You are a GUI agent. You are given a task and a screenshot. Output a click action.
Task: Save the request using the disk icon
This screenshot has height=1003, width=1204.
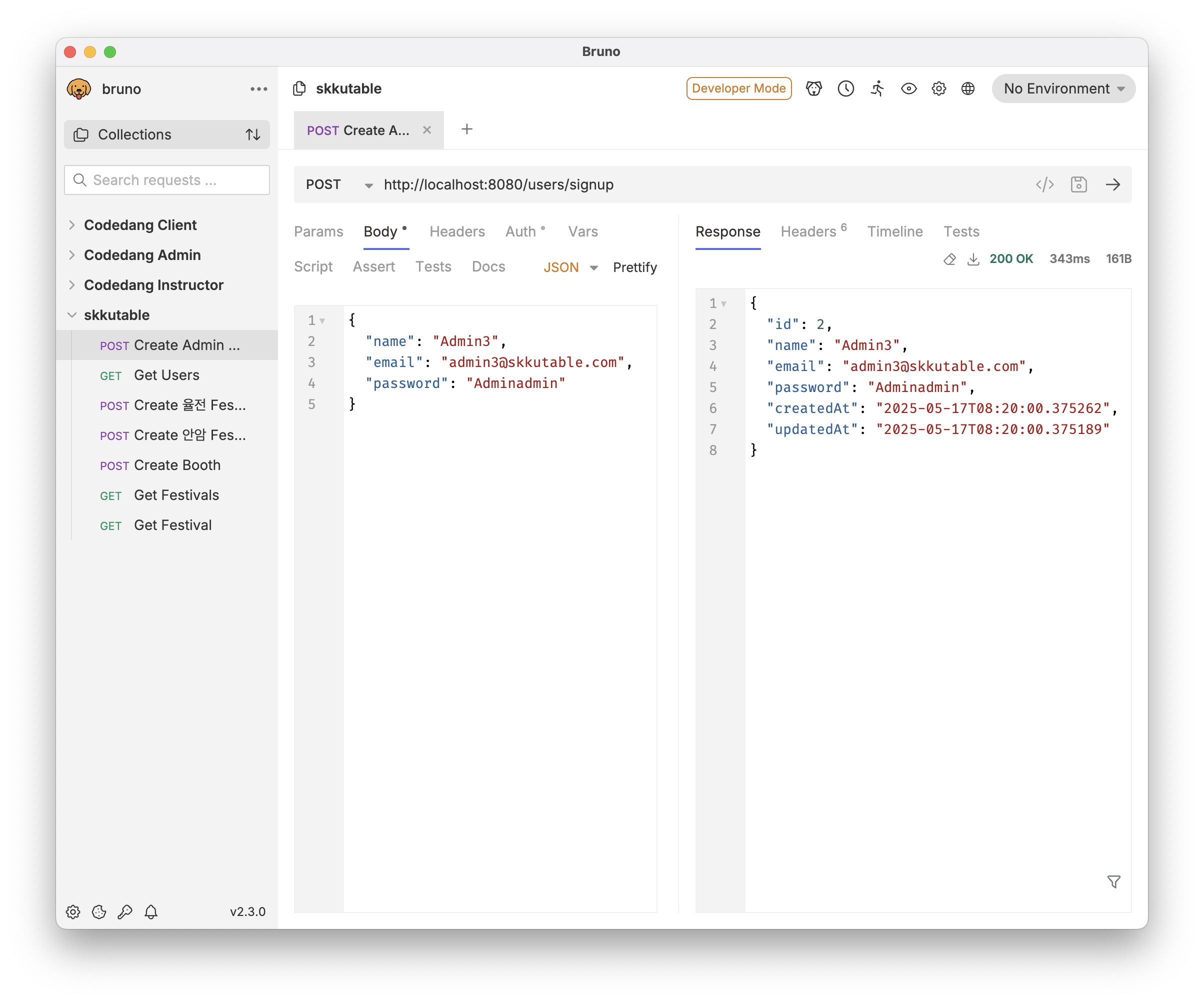coord(1078,184)
